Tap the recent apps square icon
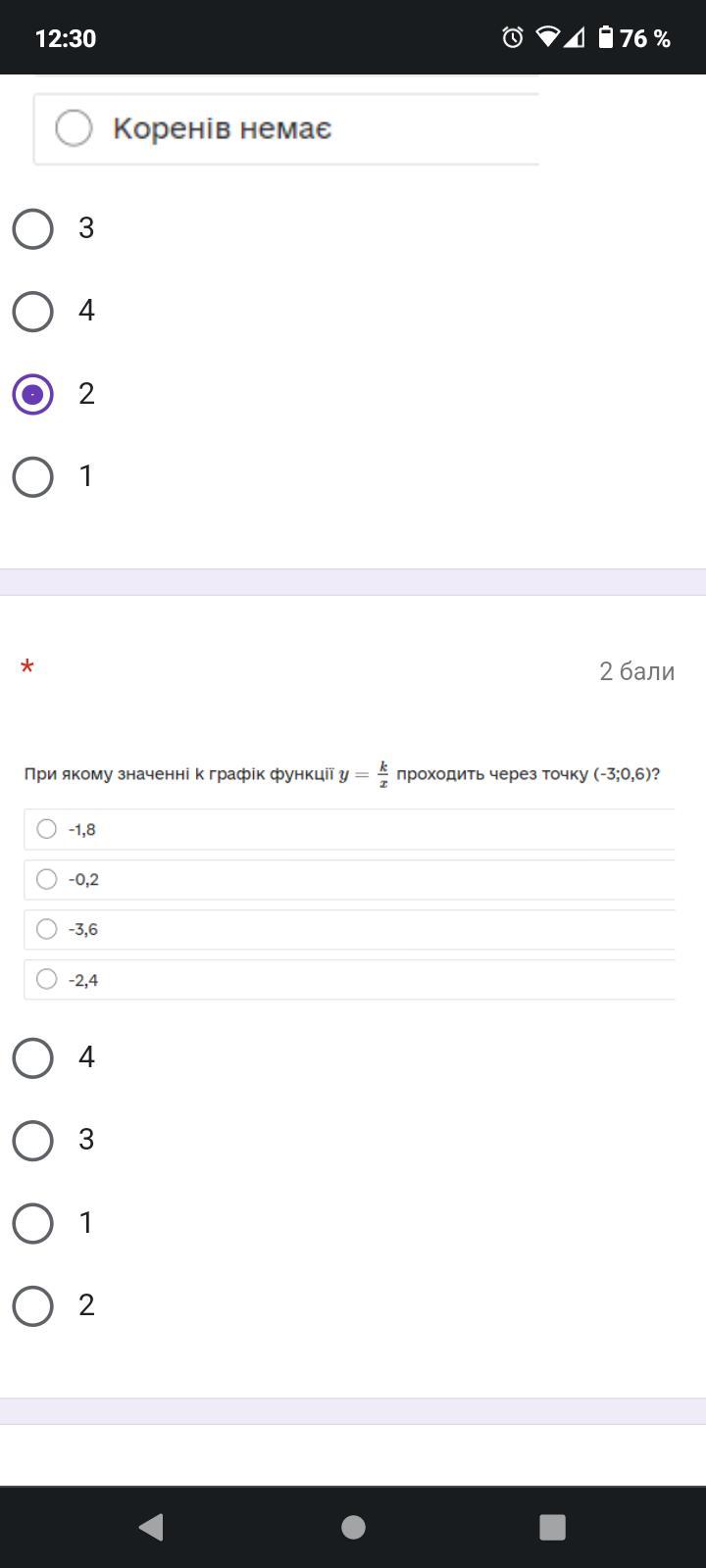The height and width of the screenshot is (1568, 706). click(553, 1527)
